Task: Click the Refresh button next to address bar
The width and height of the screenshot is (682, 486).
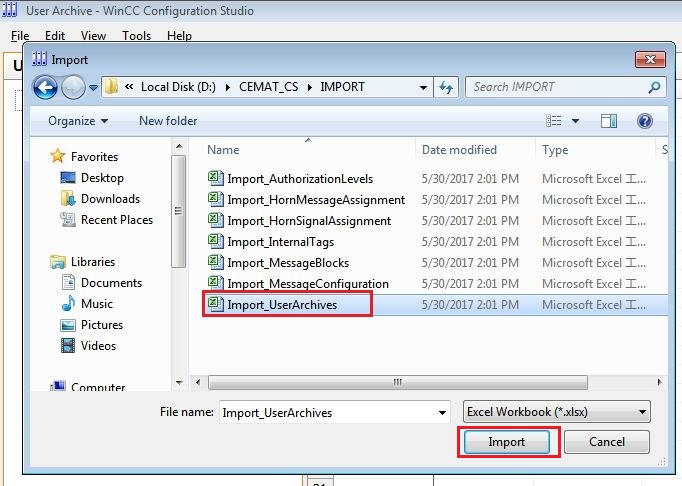Action: click(x=446, y=87)
